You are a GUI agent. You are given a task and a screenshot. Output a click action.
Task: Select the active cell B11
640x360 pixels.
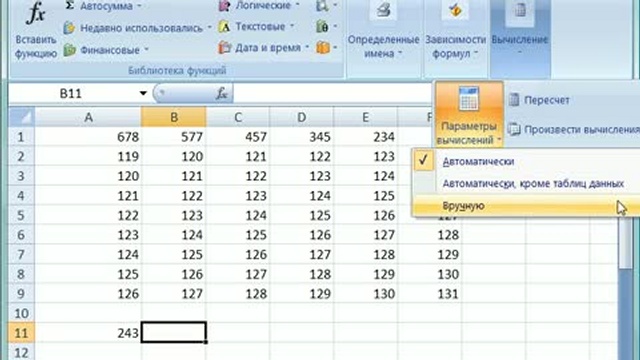point(174,333)
